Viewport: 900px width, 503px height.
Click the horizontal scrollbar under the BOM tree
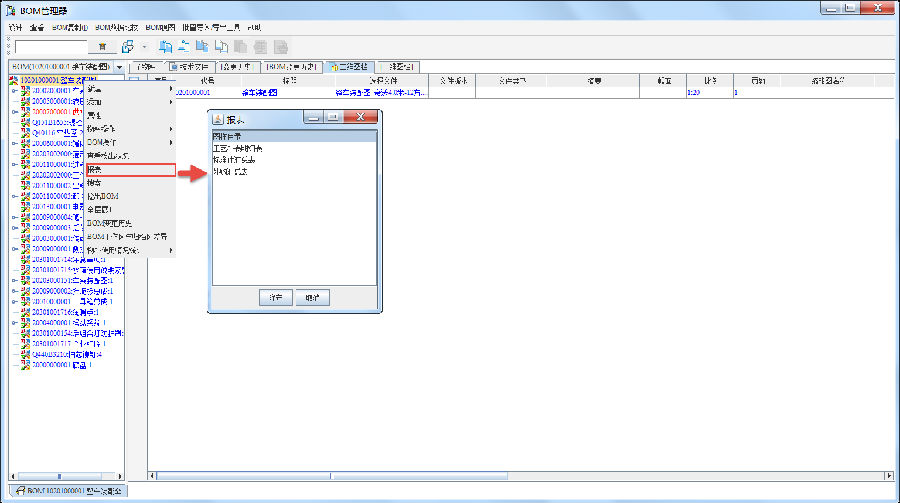click(60, 476)
